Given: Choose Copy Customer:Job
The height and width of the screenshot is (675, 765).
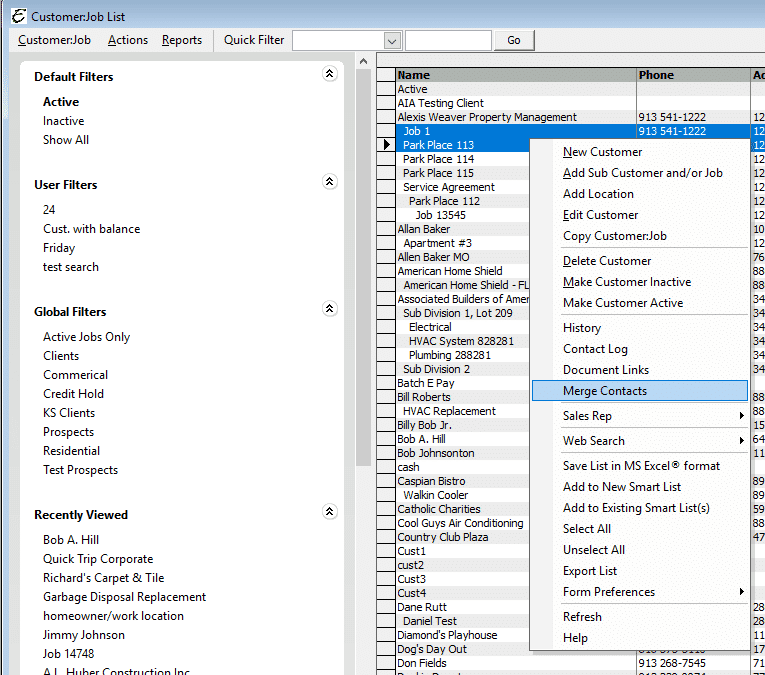Looking at the screenshot, I should pyautogui.click(x=615, y=236).
